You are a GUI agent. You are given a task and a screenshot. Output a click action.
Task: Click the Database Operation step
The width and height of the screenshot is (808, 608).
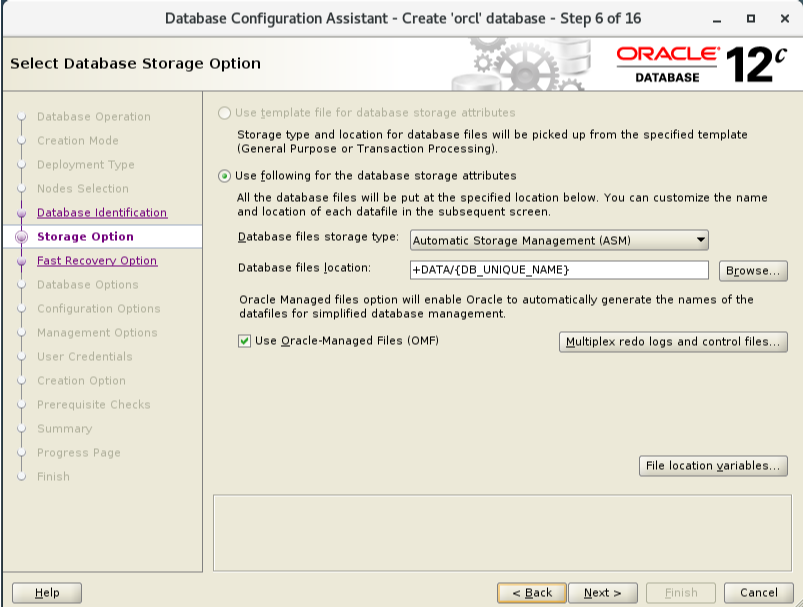tap(94, 116)
